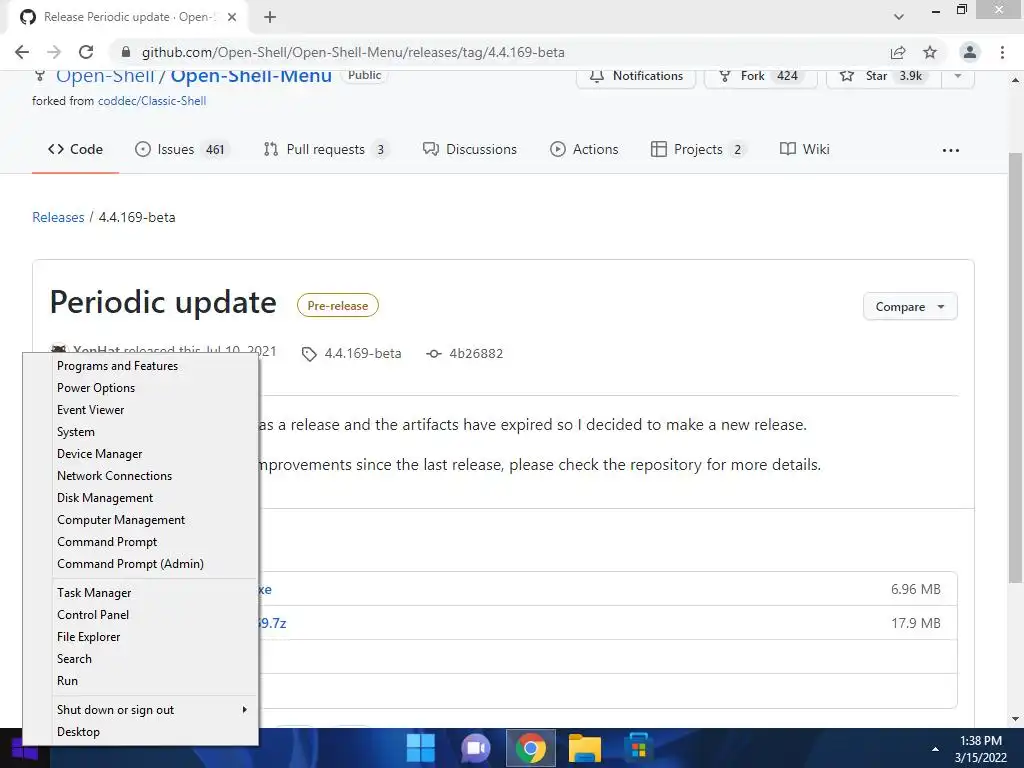Open the Chrome profile avatar icon
The height and width of the screenshot is (768, 1024).
(x=970, y=52)
